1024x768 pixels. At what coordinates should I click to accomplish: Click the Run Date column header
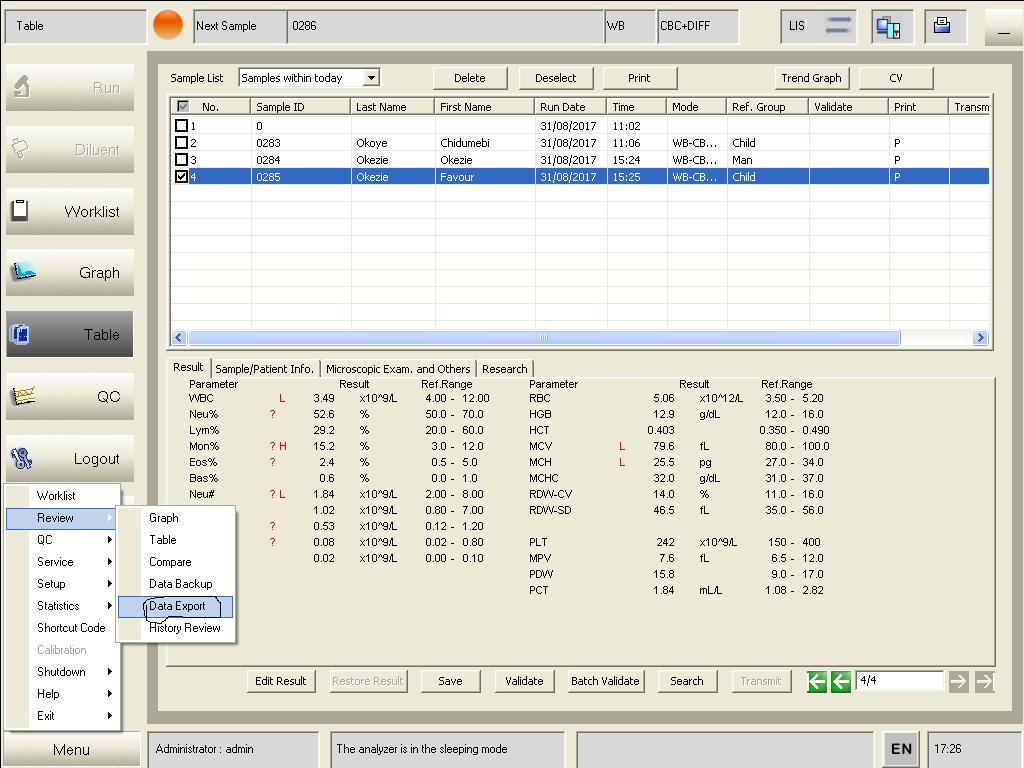point(571,106)
